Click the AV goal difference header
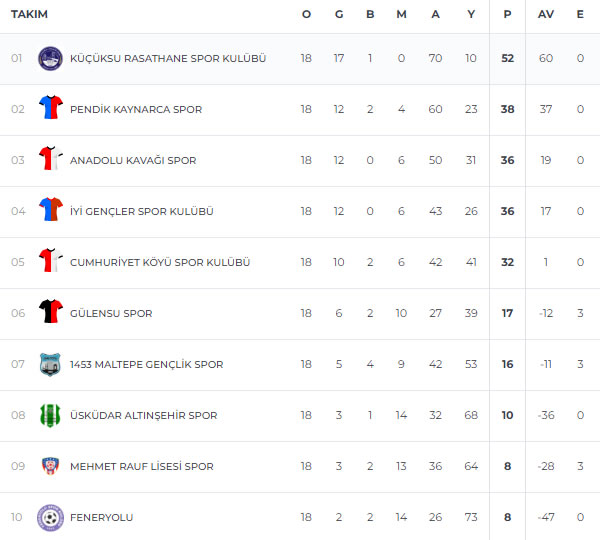The image size is (600, 540). tap(546, 14)
